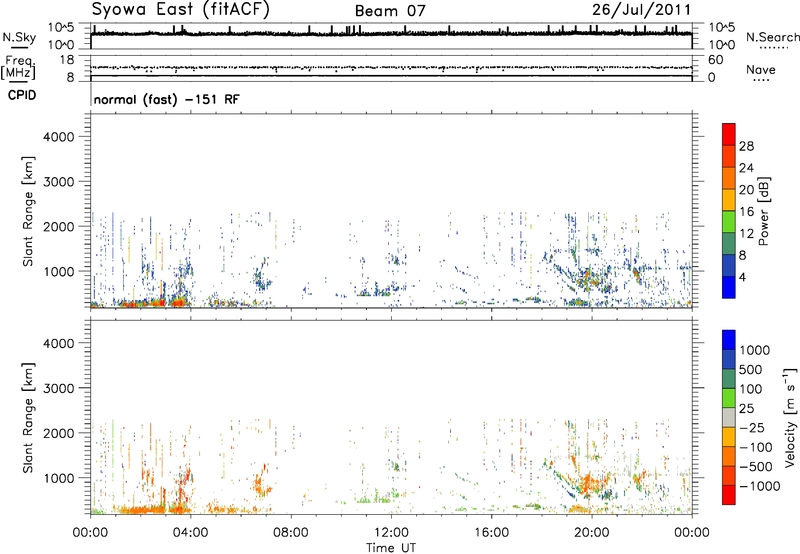Click the "3000" tick on the velocity panel
Screen dimensions: 800x554
(59, 388)
